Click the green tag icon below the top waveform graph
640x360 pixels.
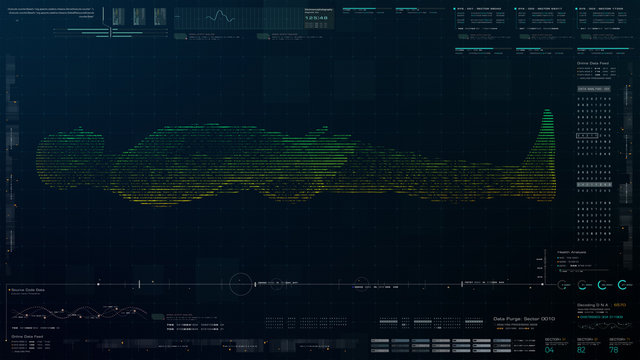(x=180, y=36)
